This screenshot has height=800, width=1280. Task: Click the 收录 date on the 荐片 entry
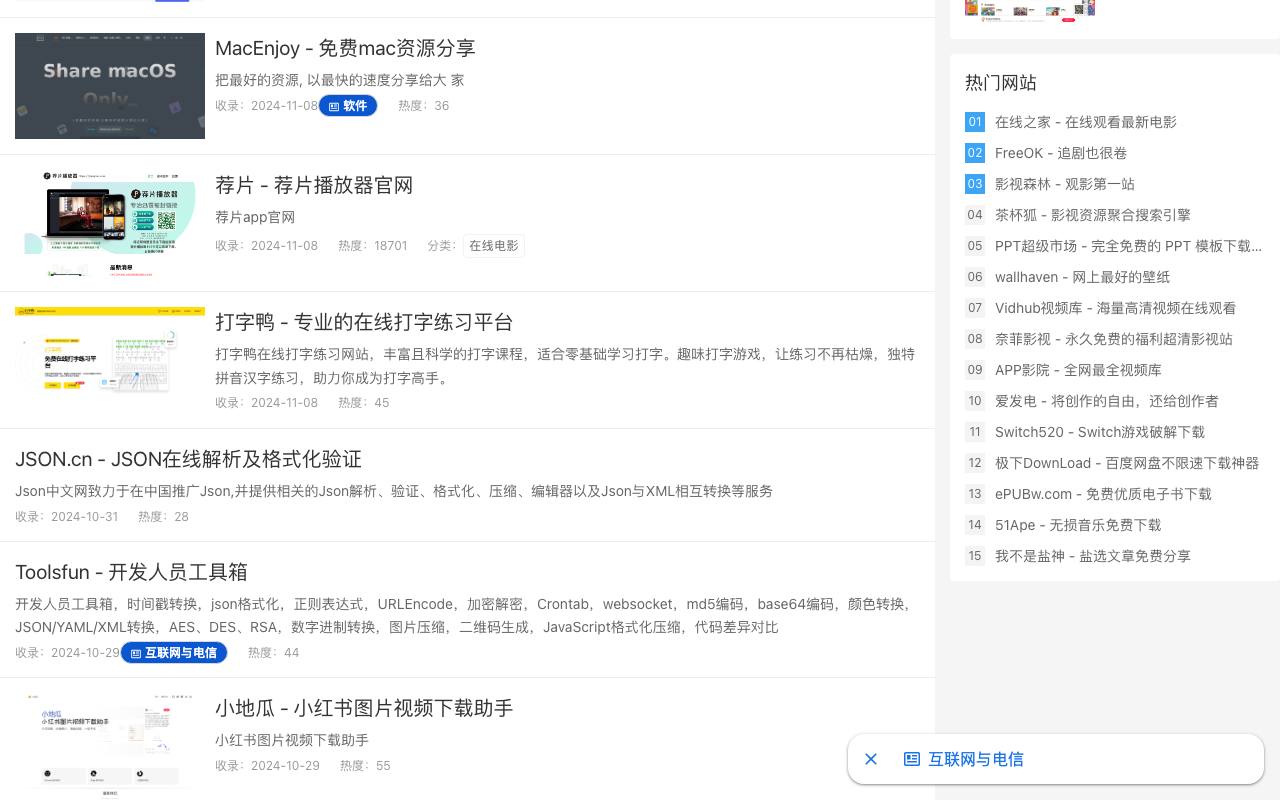[267, 246]
